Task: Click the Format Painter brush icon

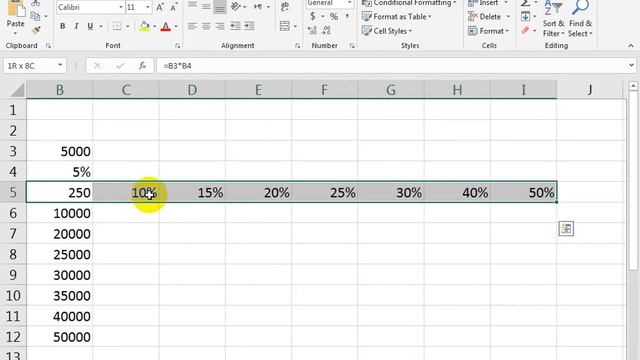Action: [36, 30]
